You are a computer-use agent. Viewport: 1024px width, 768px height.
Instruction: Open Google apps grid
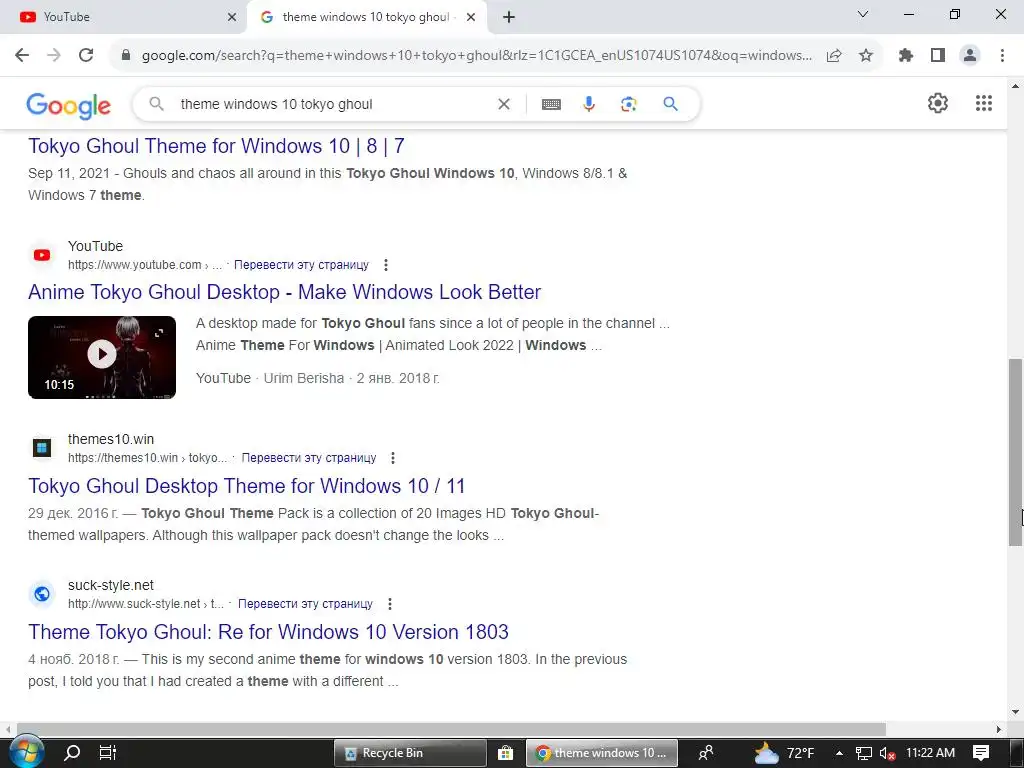[x=984, y=103]
